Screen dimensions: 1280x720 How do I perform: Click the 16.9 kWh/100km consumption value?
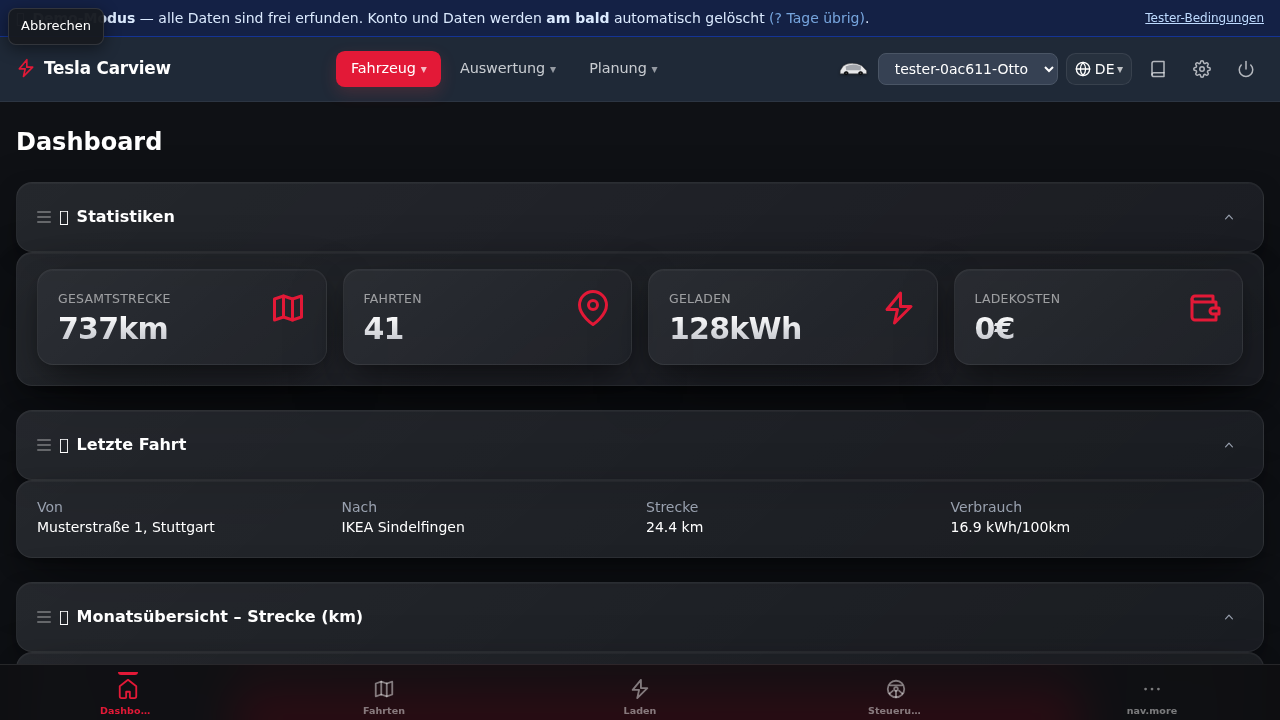[1010, 527]
